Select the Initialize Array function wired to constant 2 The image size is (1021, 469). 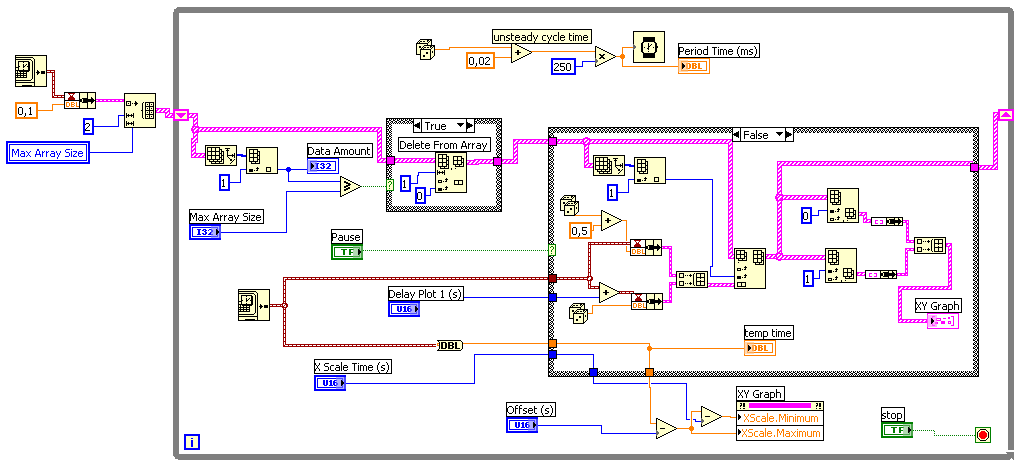140,110
